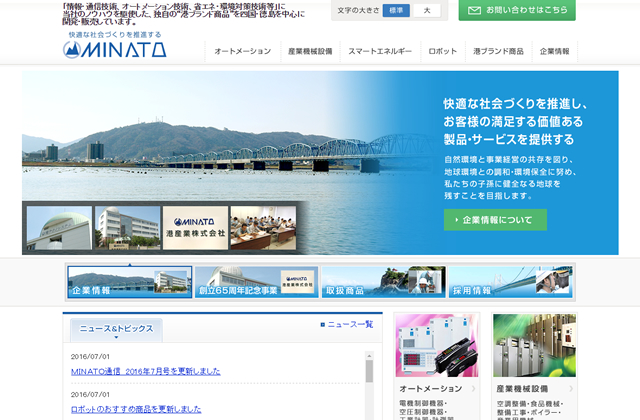Click the envelope icon on contact button

[474, 10]
